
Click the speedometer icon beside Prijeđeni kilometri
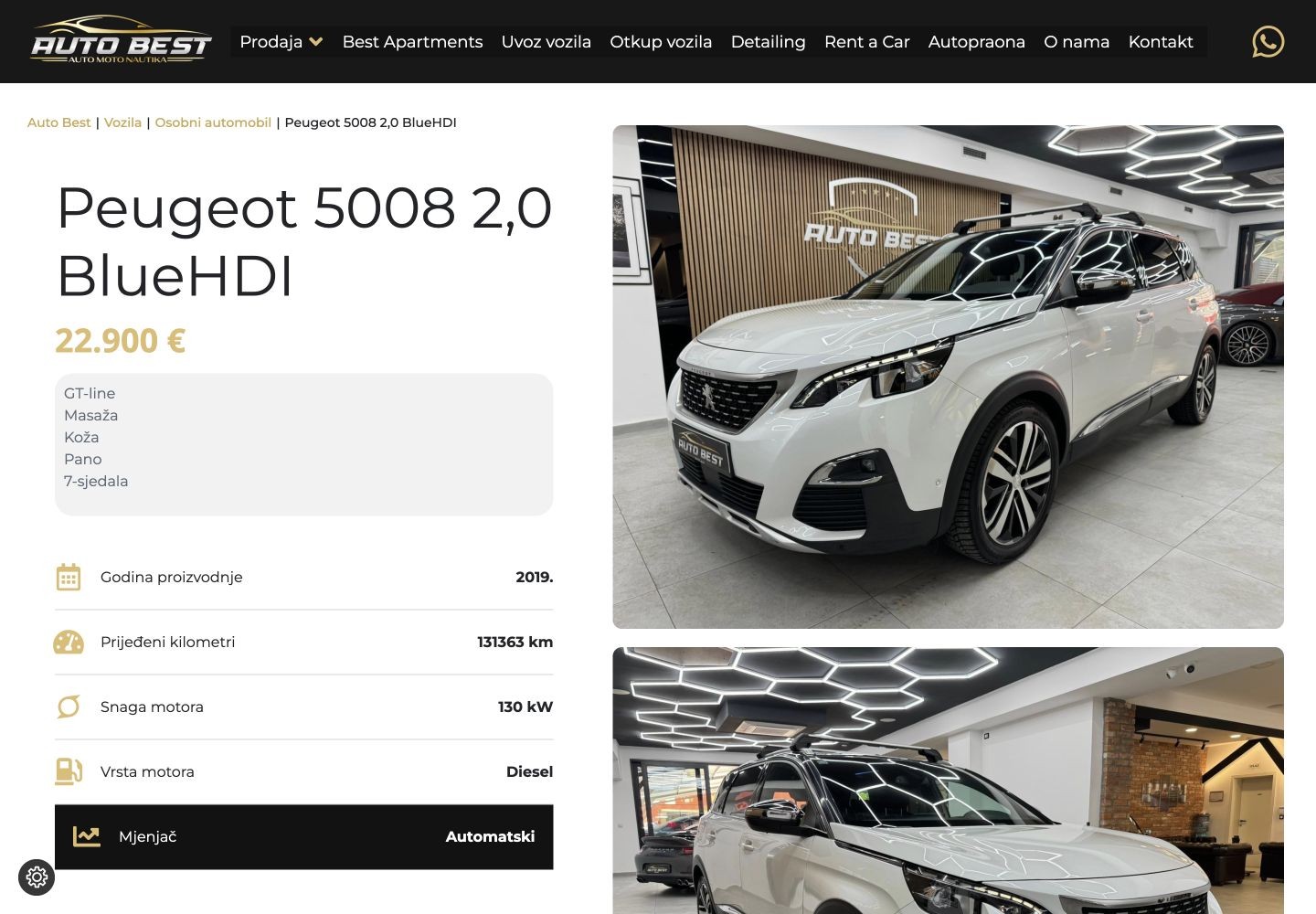[69, 642]
